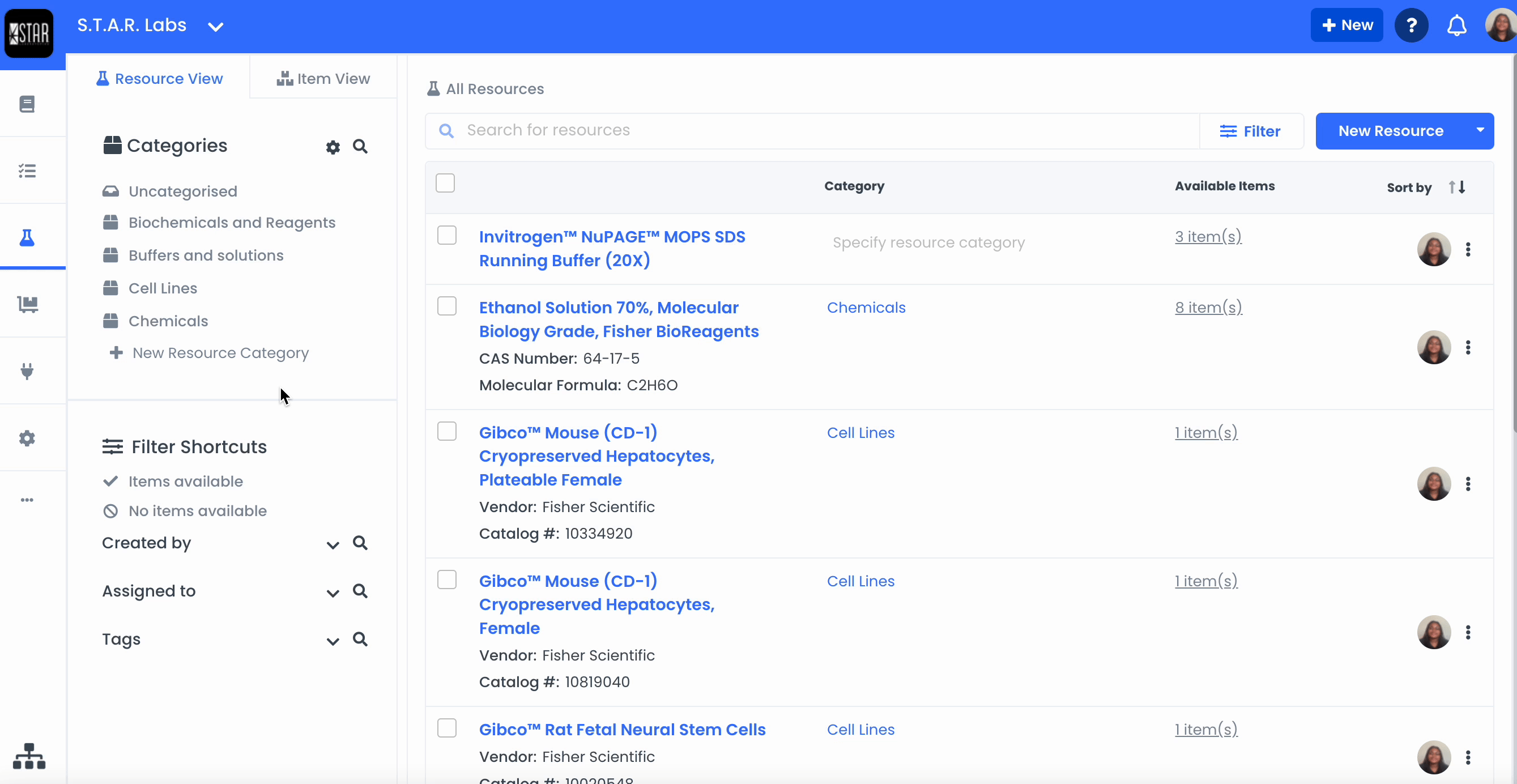Viewport: 1517px width, 784px height.
Task: Open the order cart icon in sidebar
Action: tap(27, 304)
